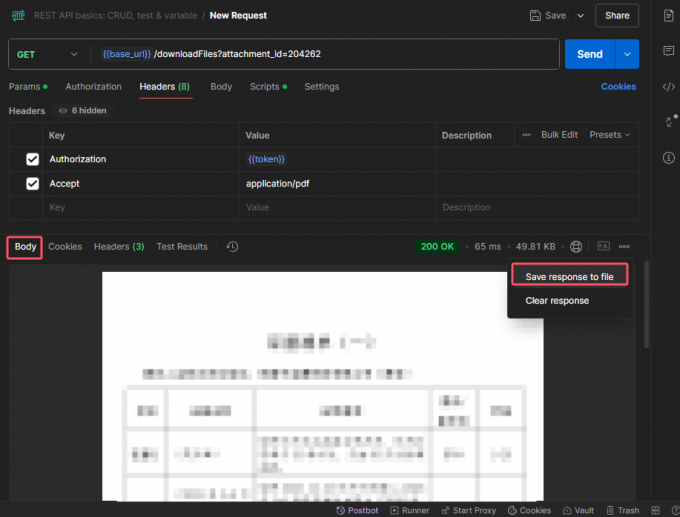Click the Share button
This screenshot has height=517, width=680.
(x=617, y=16)
